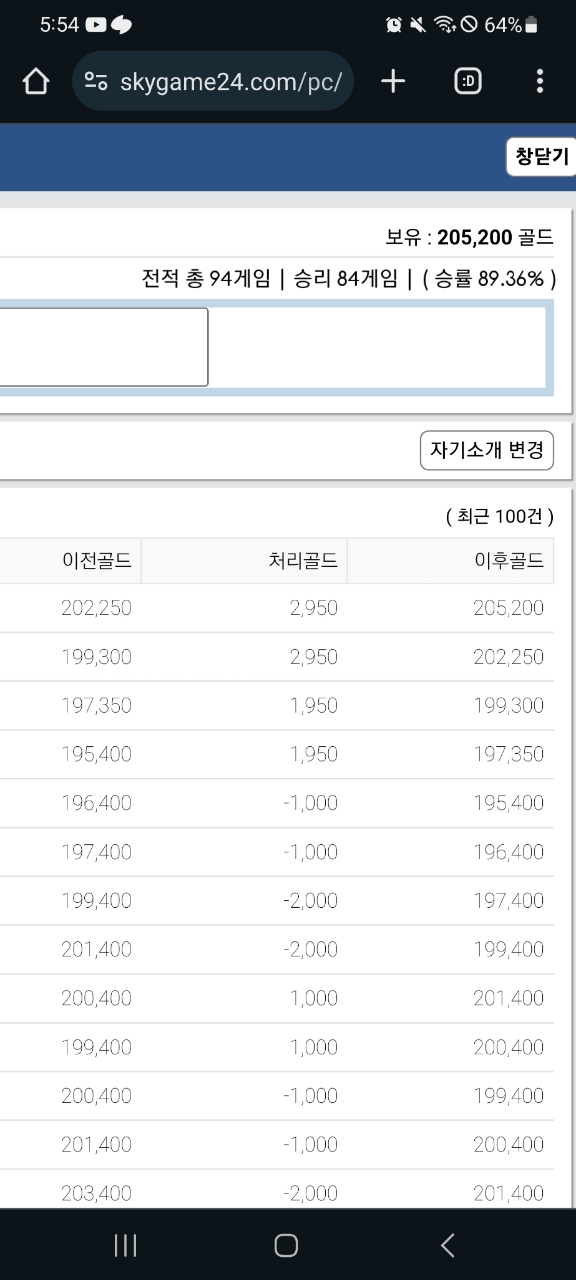The height and width of the screenshot is (1280, 576).
Task: Tap the Android back navigation button
Action: (x=448, y=1245)
